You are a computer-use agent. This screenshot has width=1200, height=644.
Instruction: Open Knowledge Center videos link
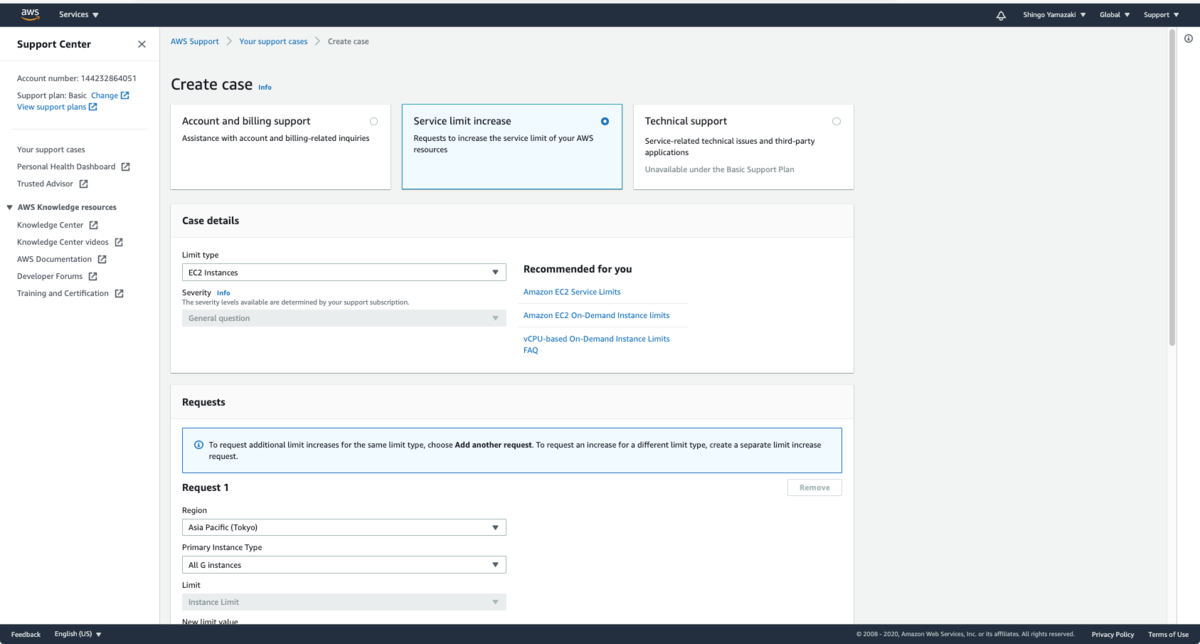click(63, 242)
